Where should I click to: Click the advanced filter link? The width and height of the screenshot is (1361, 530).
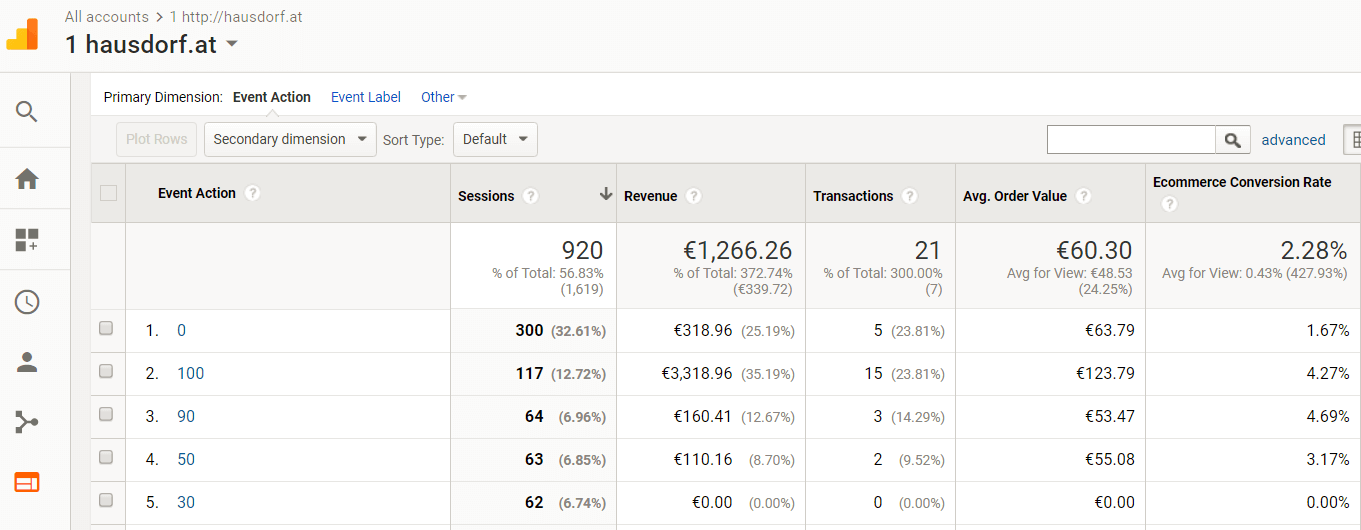click(1293, 140)
